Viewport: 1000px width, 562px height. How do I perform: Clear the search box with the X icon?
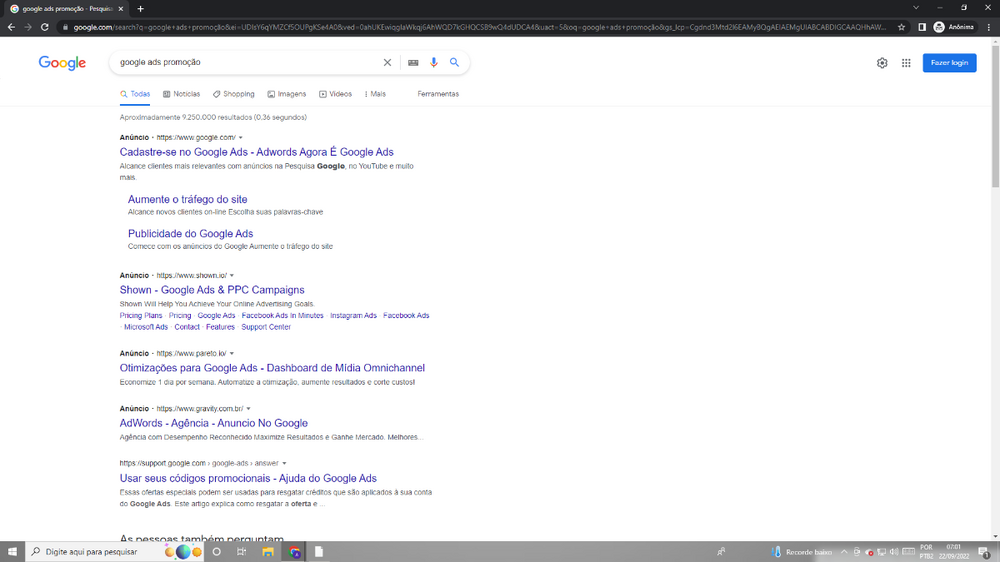pos(387,63)
